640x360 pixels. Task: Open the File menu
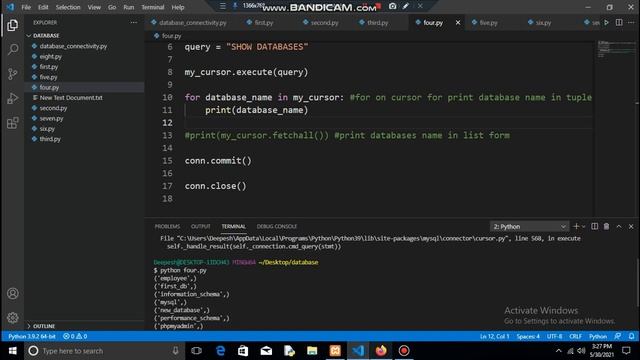pos(26,7)
